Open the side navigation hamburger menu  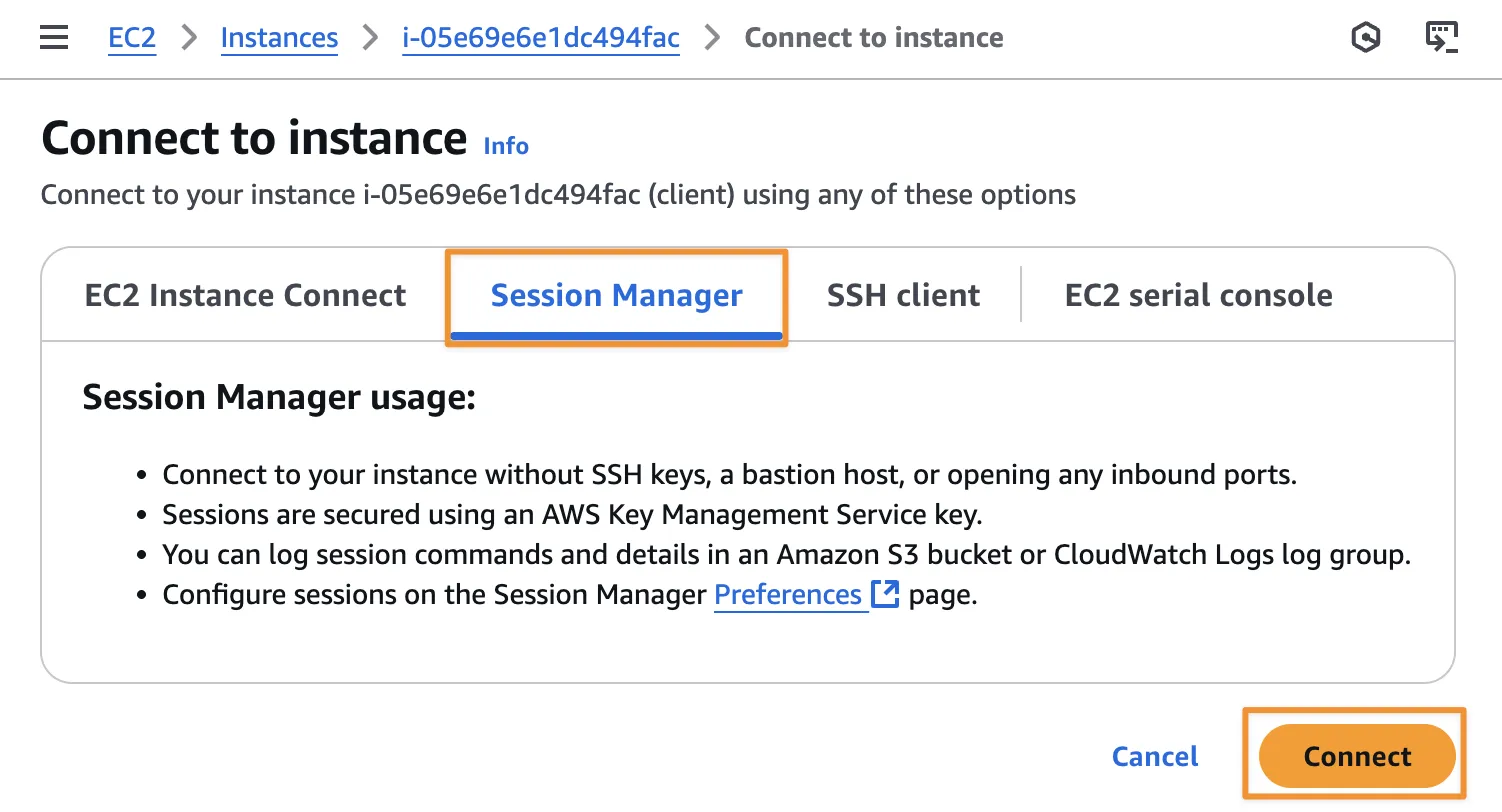click(54, 39)
